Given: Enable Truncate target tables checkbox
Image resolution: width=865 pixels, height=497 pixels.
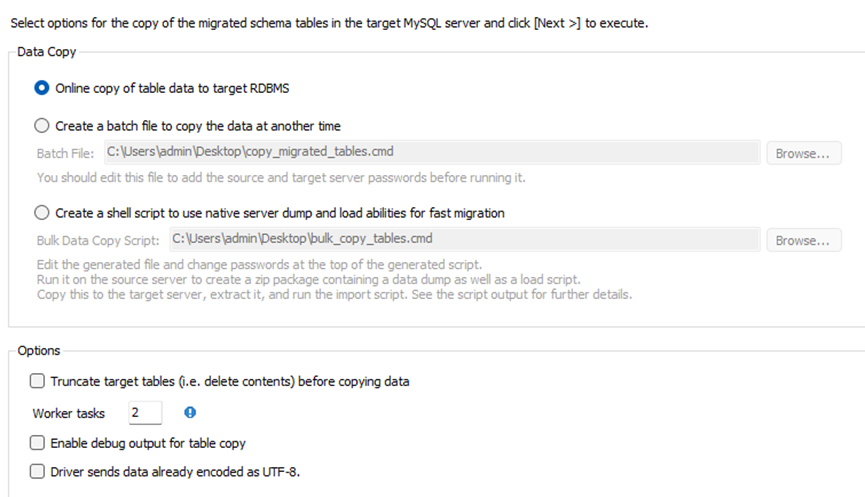Looking at the screenshot, I should (38, 381).
